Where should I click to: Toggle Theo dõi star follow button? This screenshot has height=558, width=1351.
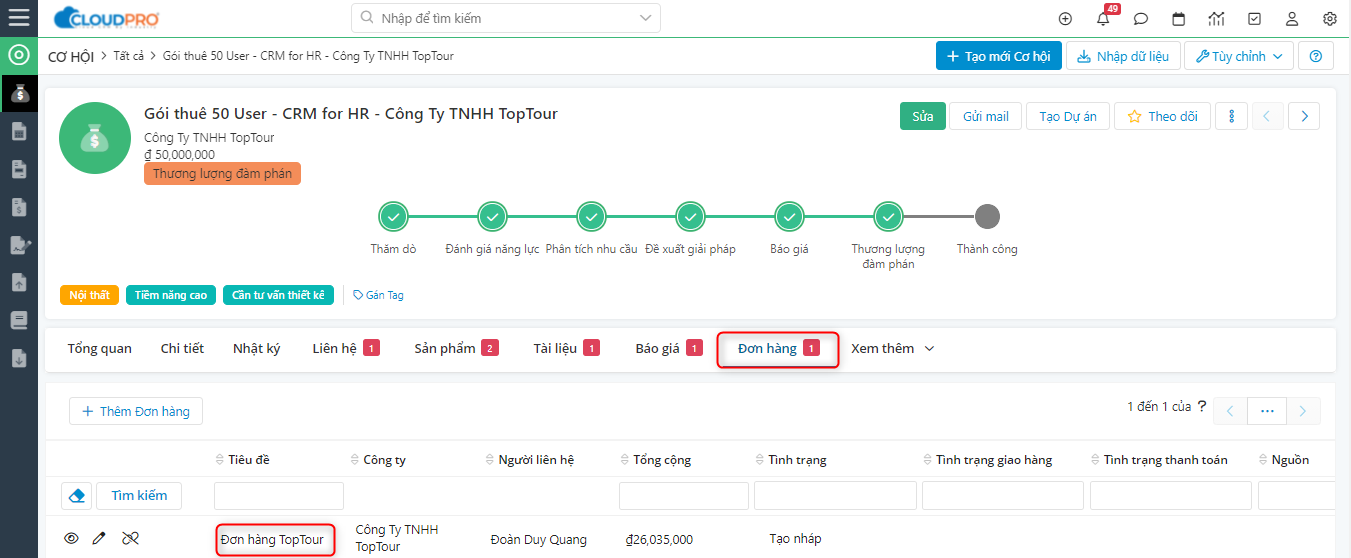tap(1162, 116)
